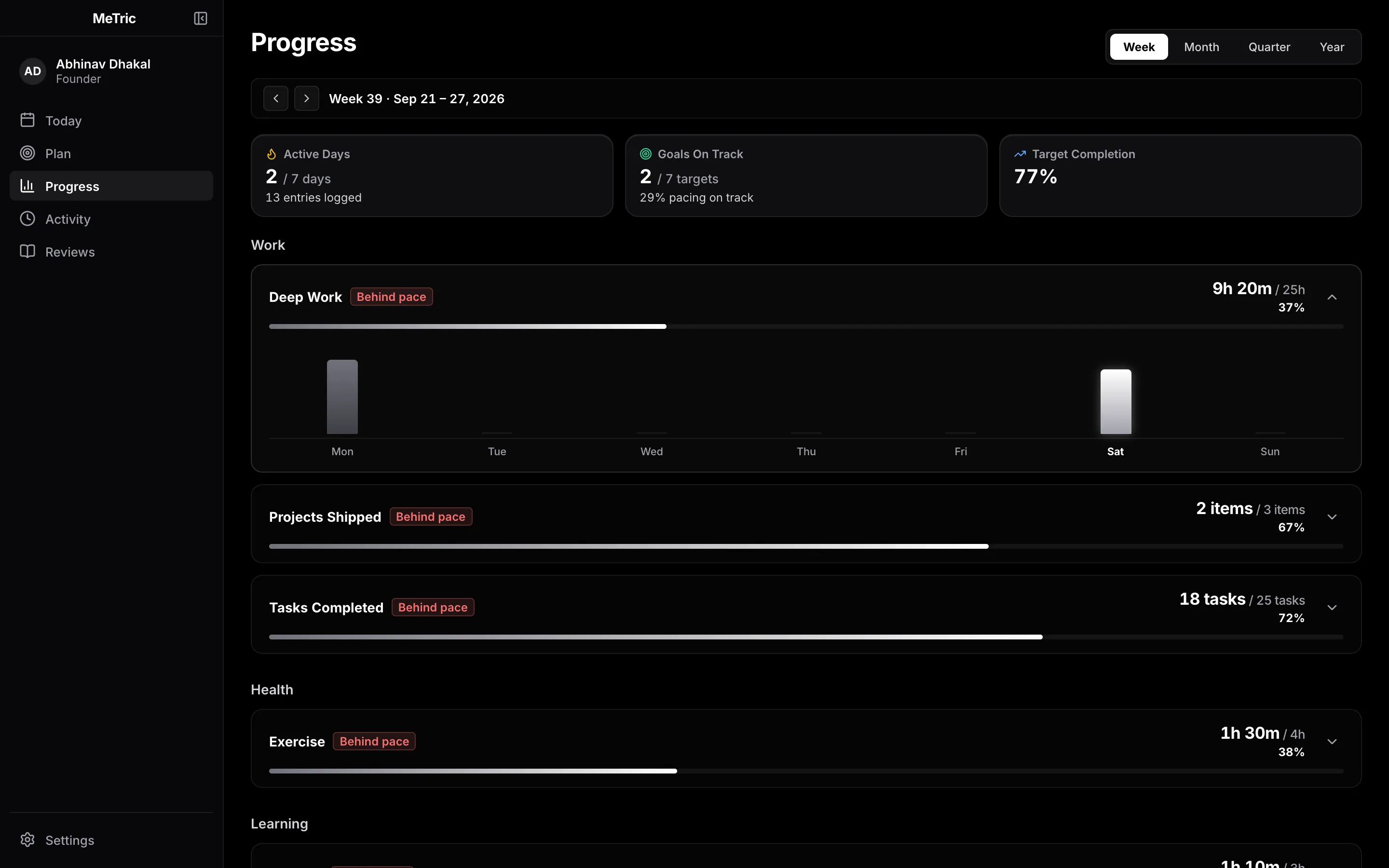Image resolution: width=1389 pixels, height=868 pixels.
Task: Click the Week 39 date range label
Action: coord(417,99)
